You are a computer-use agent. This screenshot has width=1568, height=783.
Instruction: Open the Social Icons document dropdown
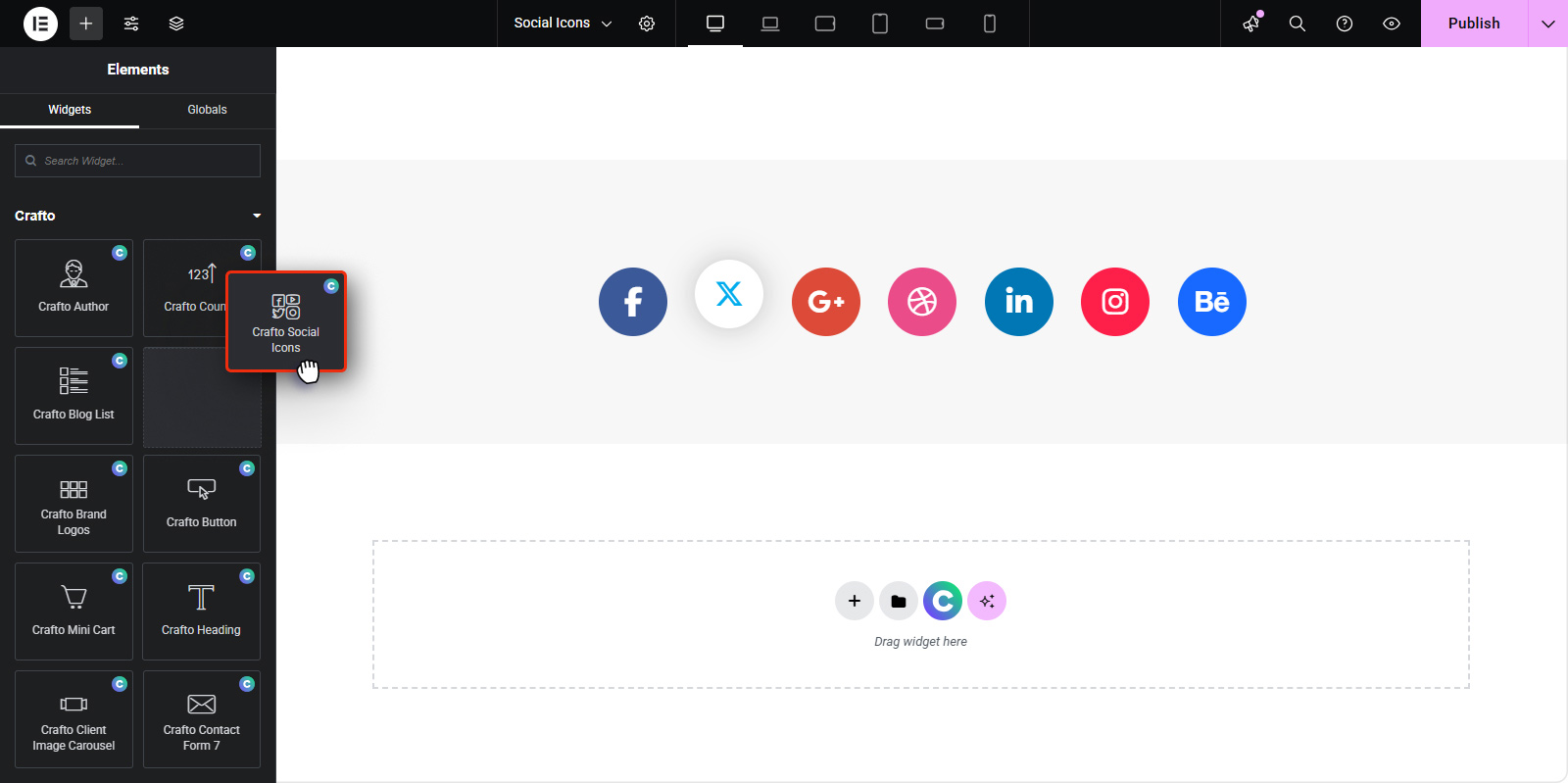(563, 24)
